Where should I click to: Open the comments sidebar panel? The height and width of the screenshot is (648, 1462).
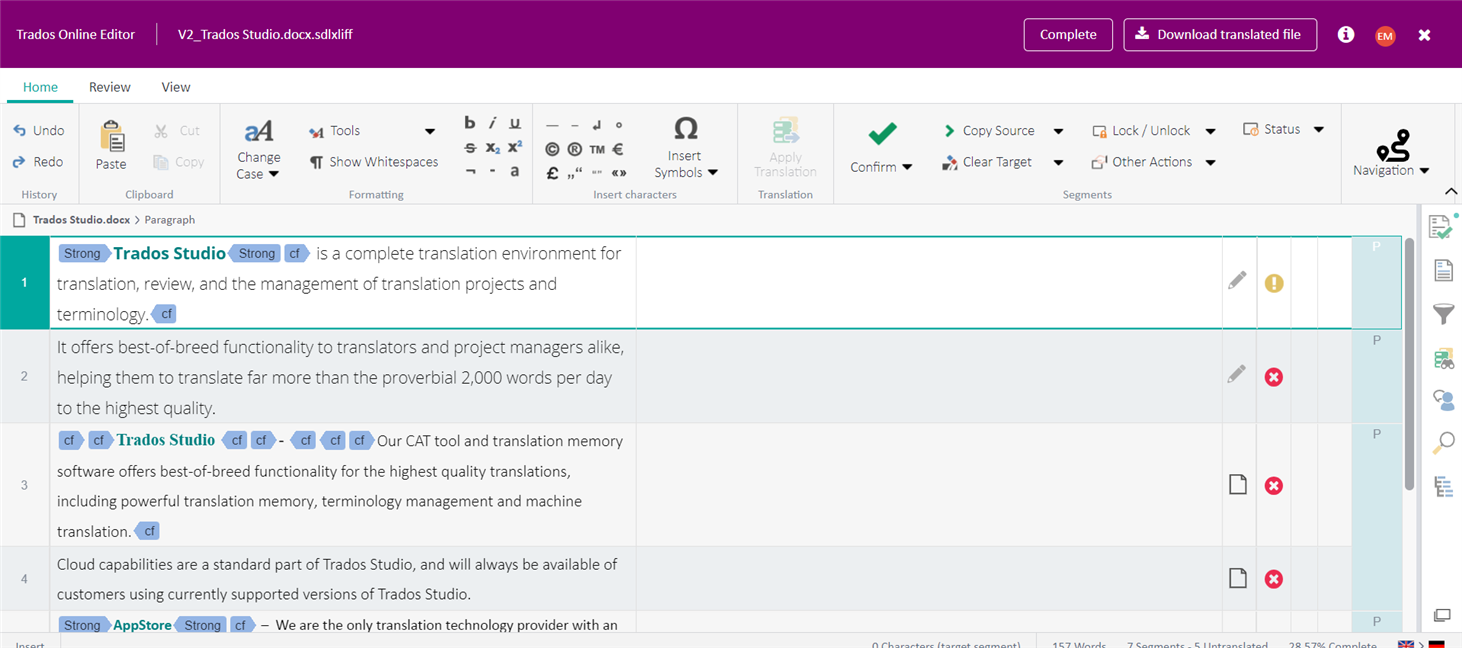(1443, 400)
